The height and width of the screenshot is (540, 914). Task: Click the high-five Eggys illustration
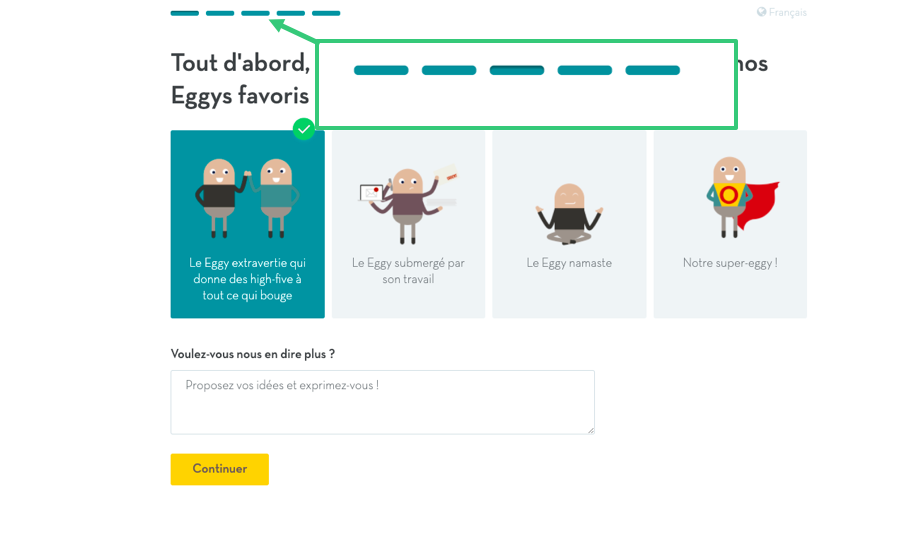pos(248,198)
